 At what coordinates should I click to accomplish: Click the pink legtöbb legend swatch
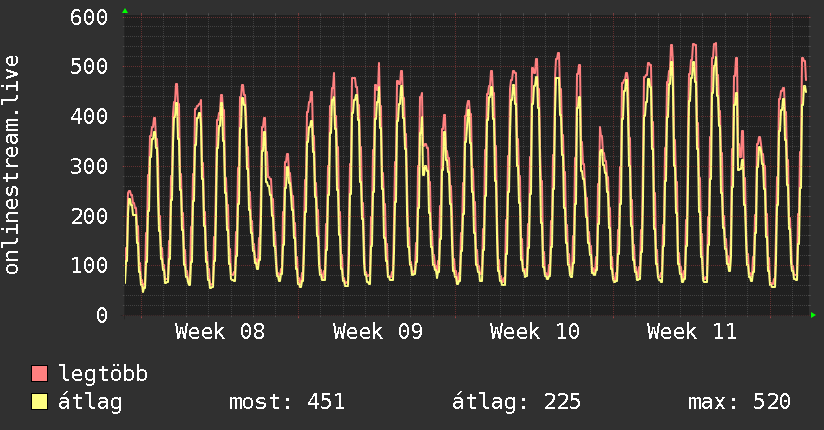tap(39, 373)
